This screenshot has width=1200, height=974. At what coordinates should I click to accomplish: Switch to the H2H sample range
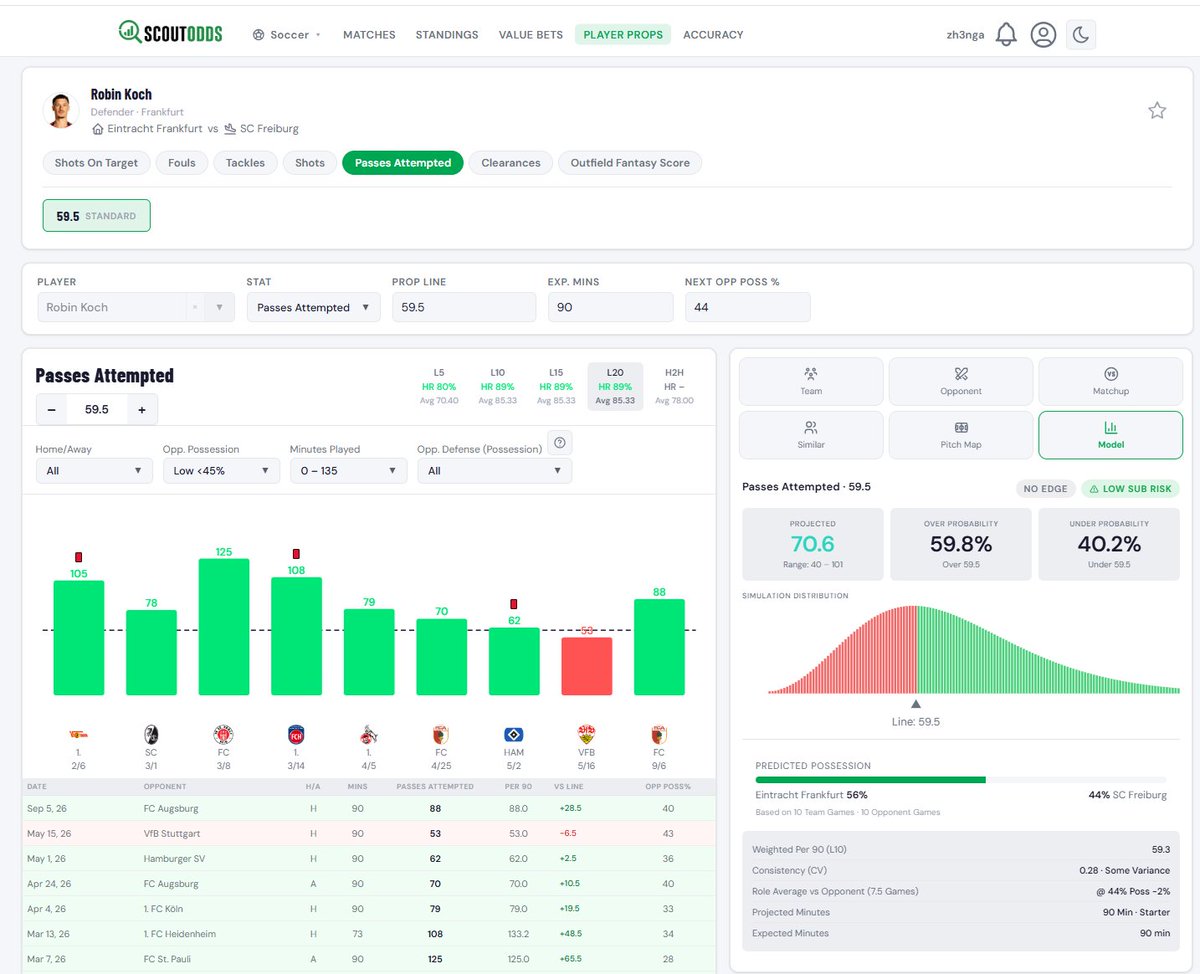click(674, 386)
